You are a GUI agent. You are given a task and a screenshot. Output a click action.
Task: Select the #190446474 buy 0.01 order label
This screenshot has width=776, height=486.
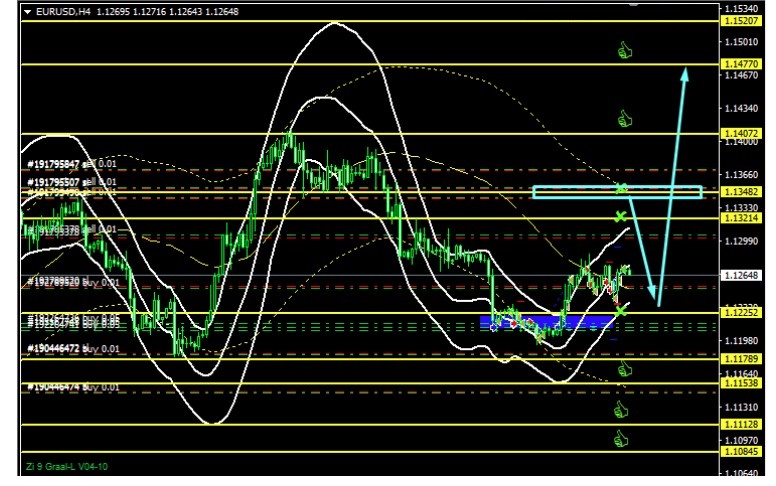coord(72,386)
